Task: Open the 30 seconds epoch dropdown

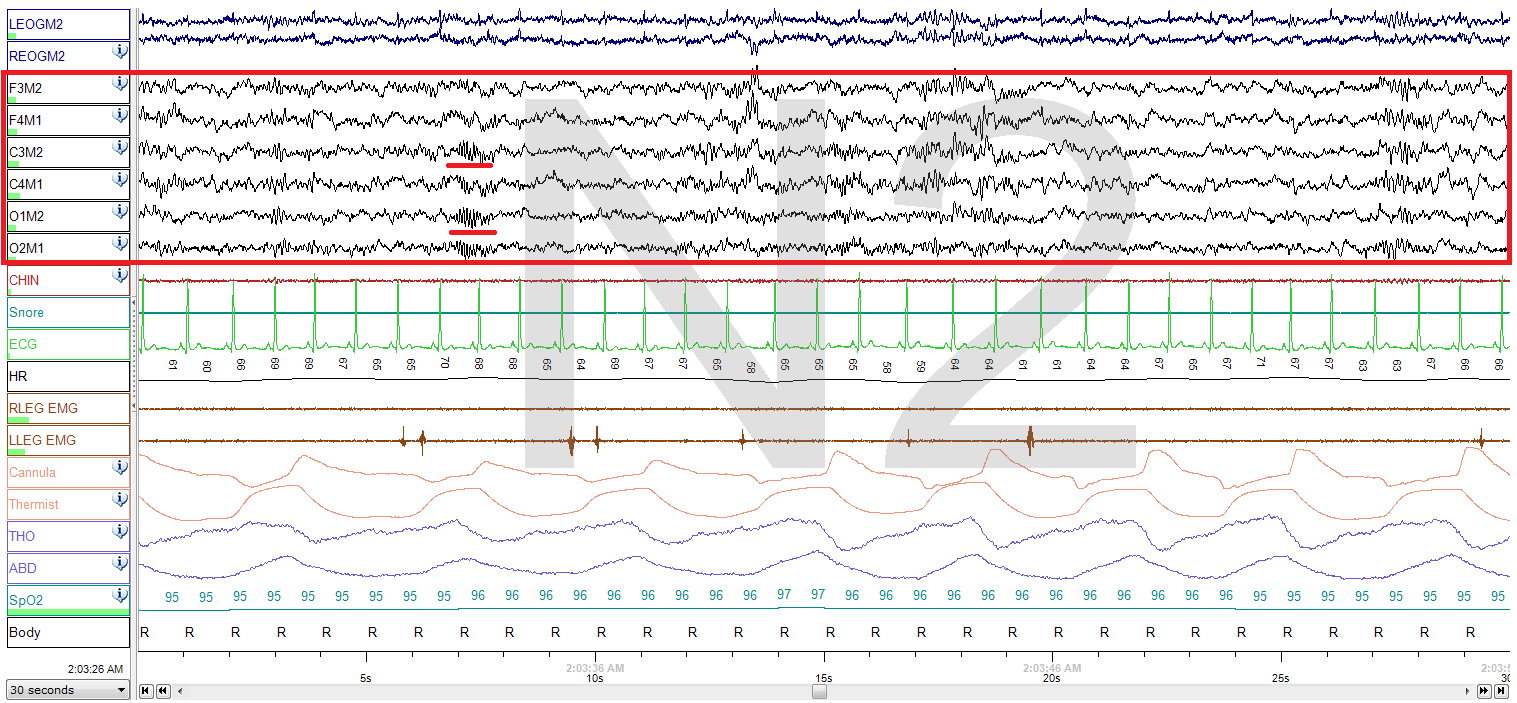Action: tap(68, 690)
